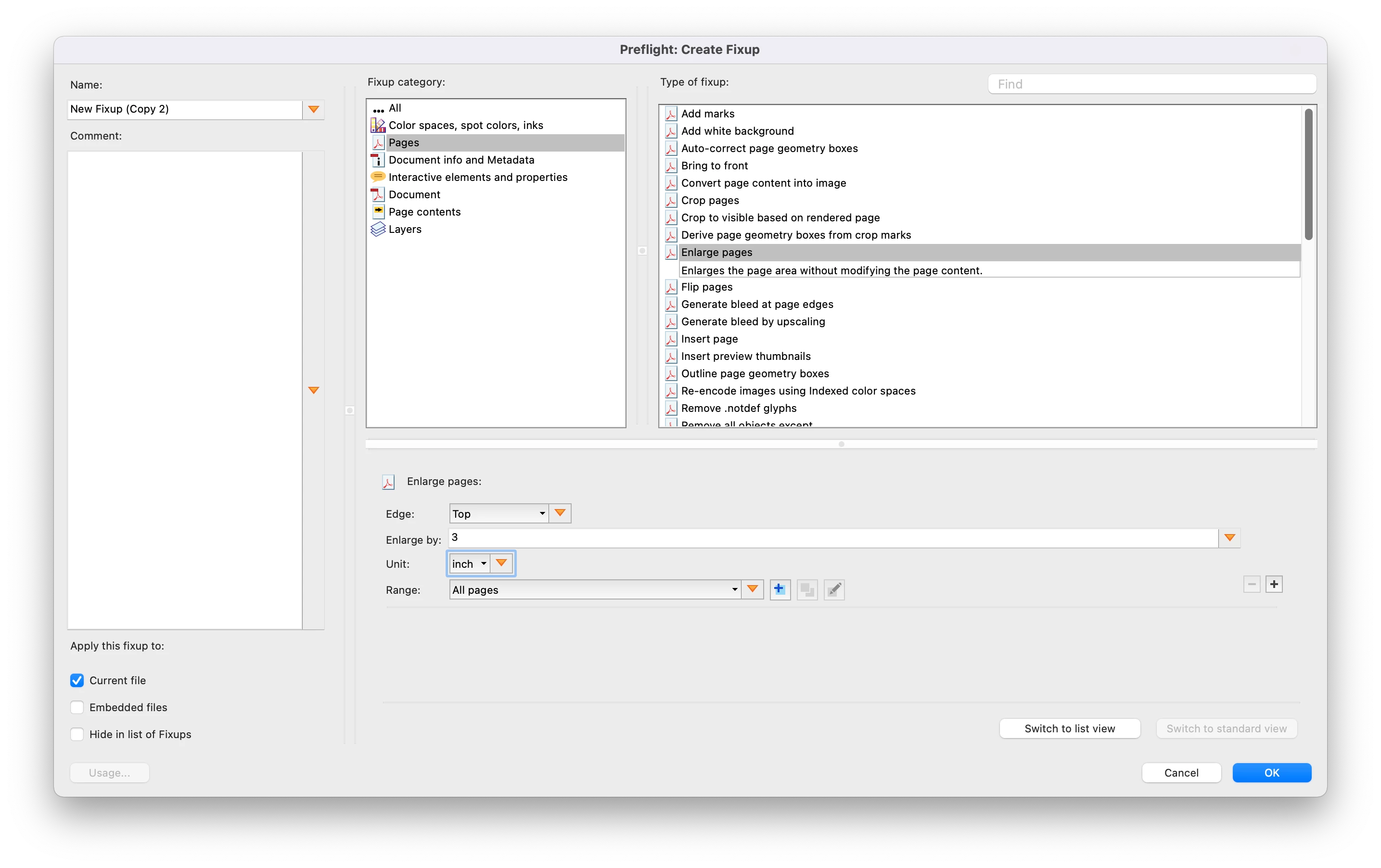Click the fixup type list scrollbar
Screen dimensions: 1381x868
(1308, 175)
